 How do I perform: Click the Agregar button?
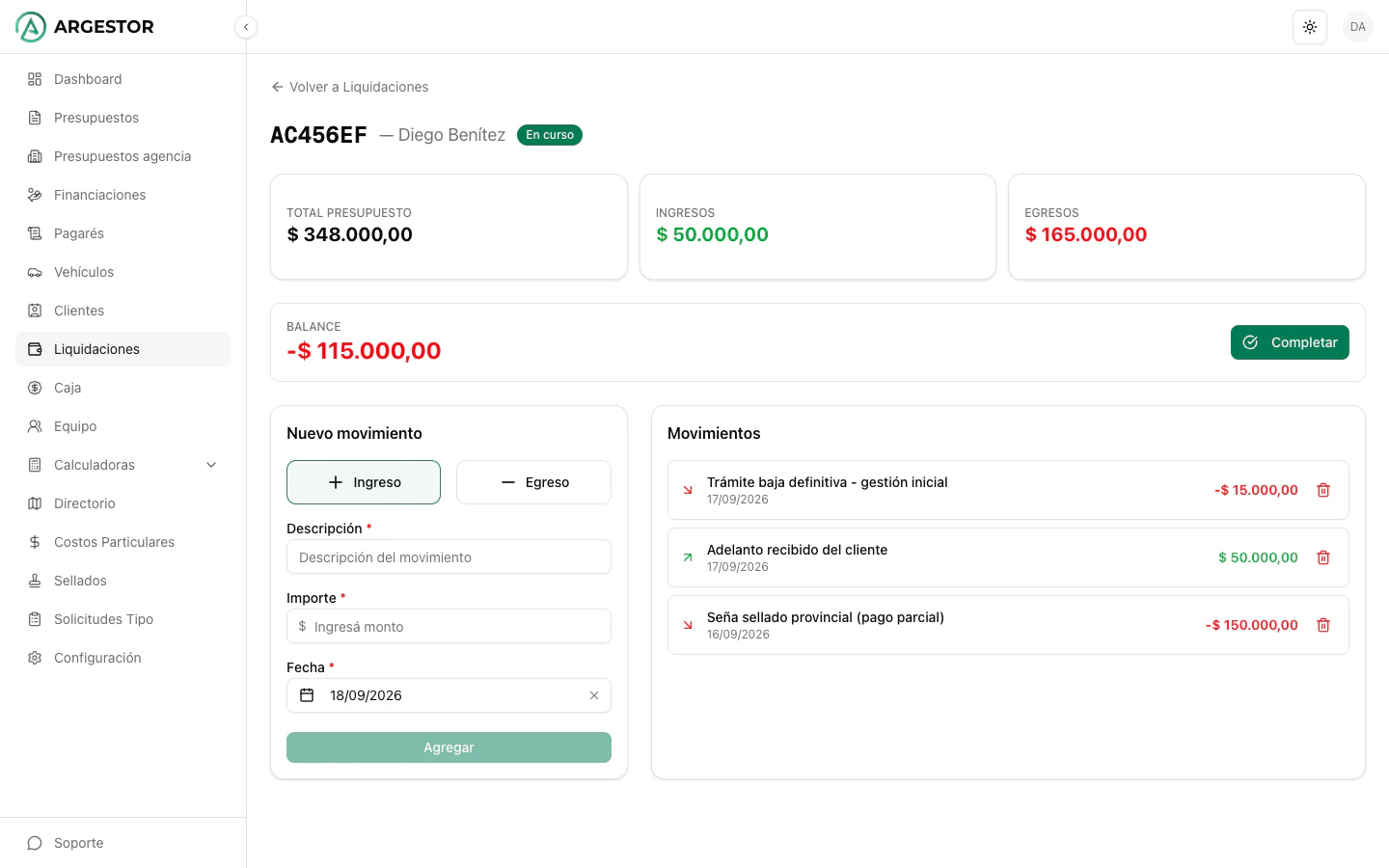pos(449,747)
